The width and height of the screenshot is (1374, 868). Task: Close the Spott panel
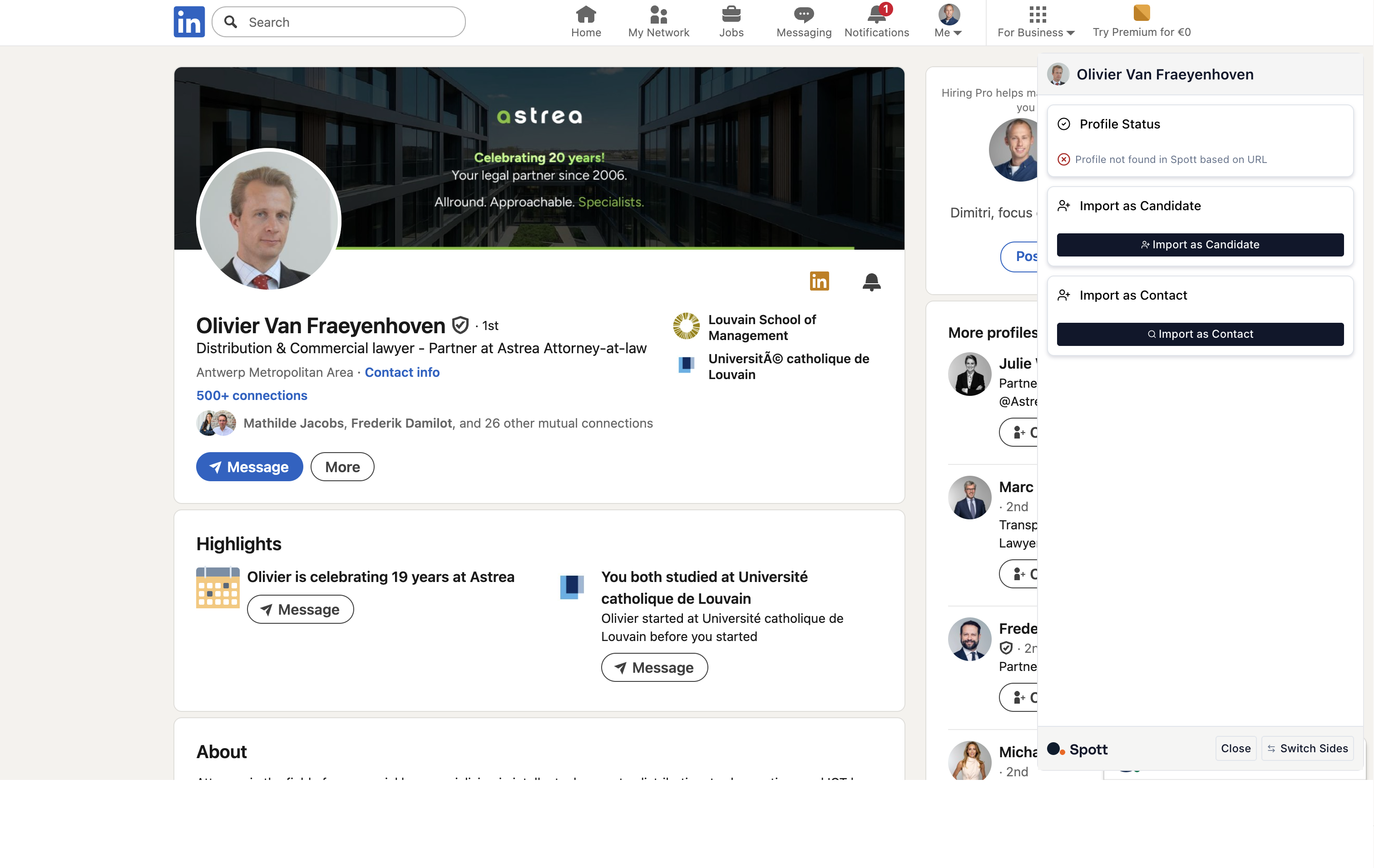coord(1236,748)
